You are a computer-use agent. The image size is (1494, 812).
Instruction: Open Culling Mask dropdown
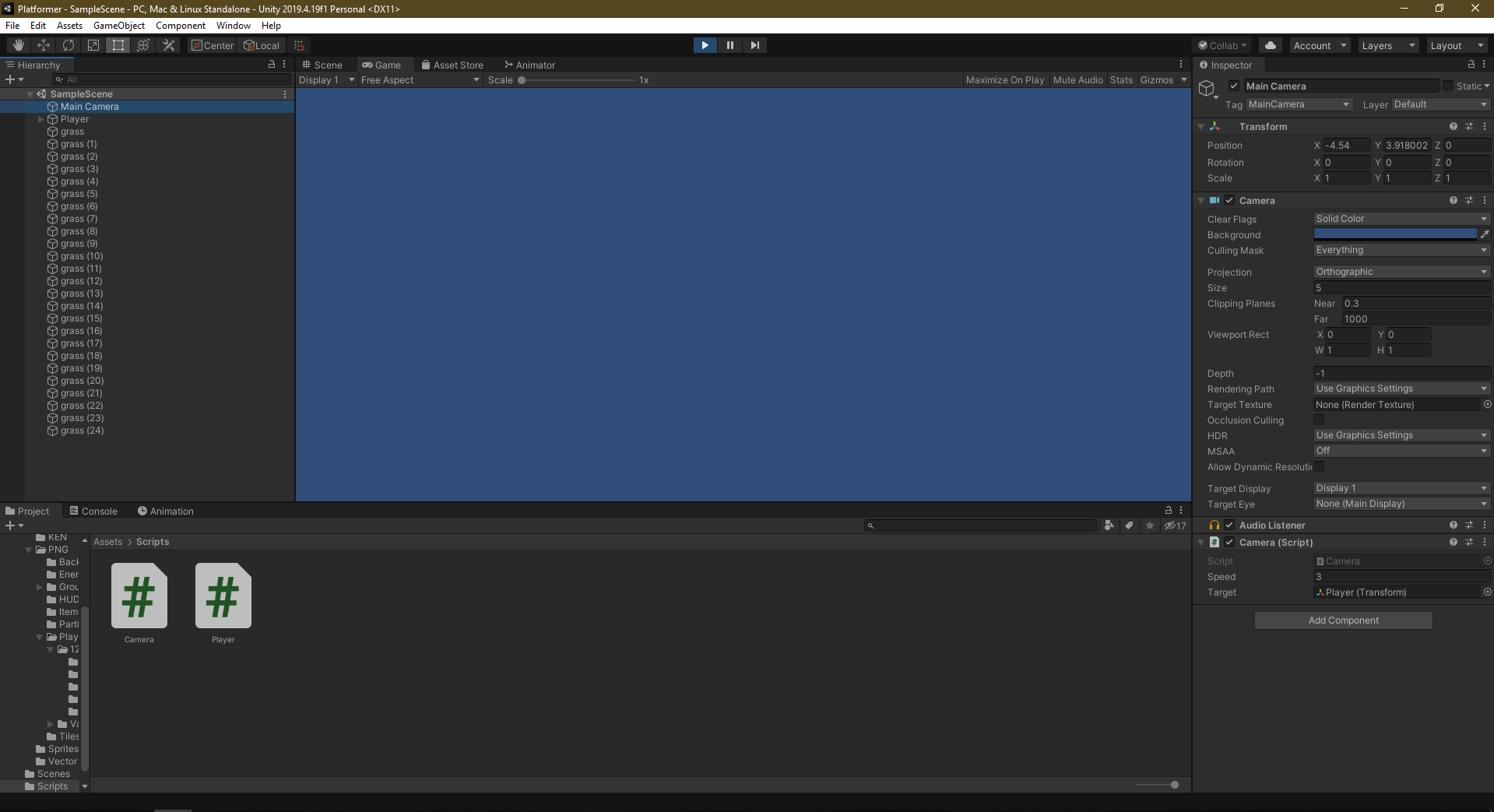[x=1401, y=250]
